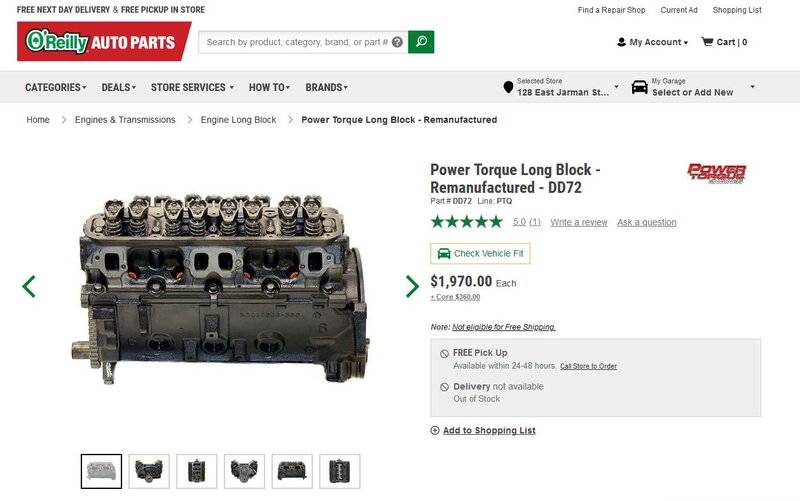Click the Power Torque brand logo
This screenshot has width=800, height=501.
point(716,173)
